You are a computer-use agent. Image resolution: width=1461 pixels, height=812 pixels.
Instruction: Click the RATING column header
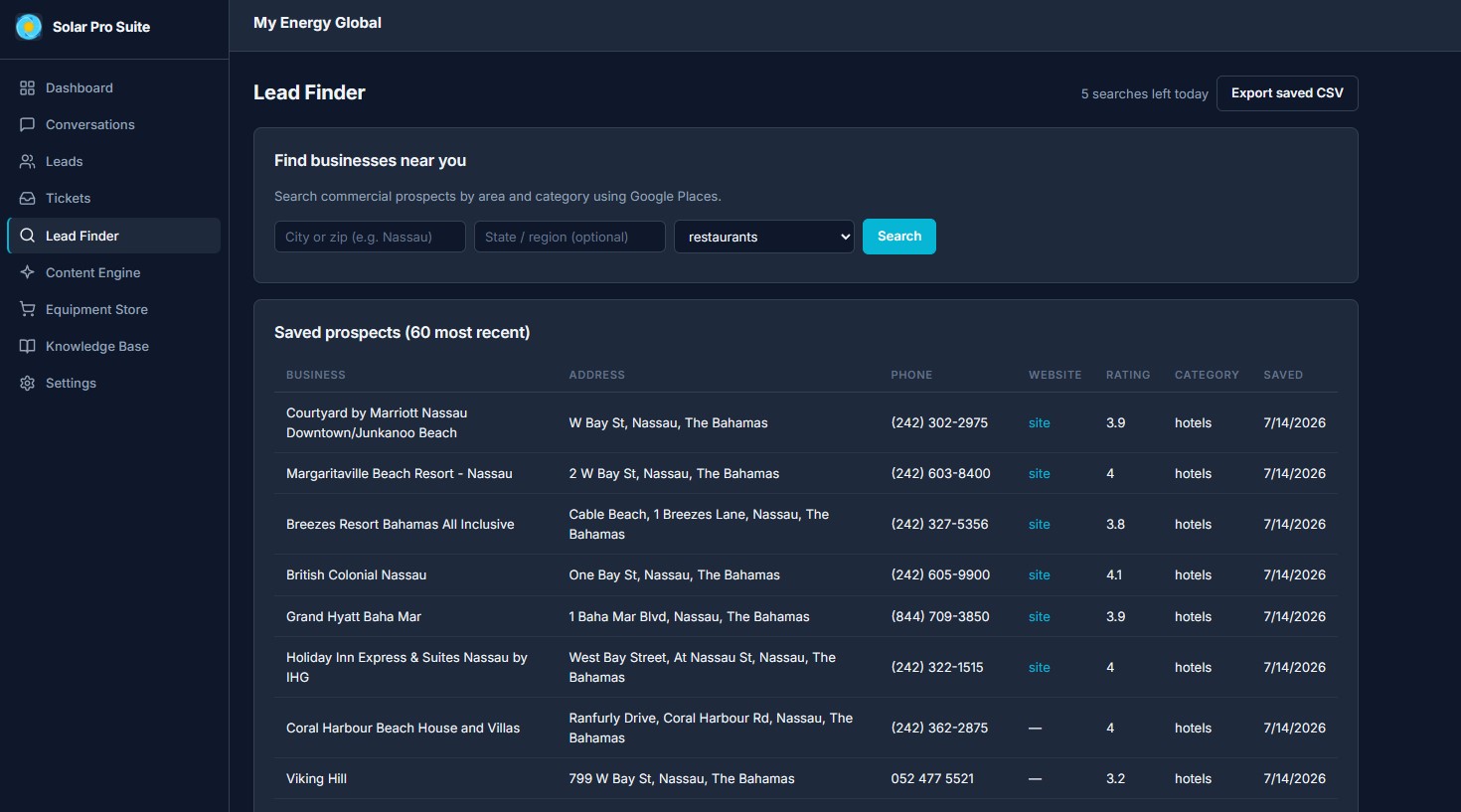click(x=1128, y=375)
